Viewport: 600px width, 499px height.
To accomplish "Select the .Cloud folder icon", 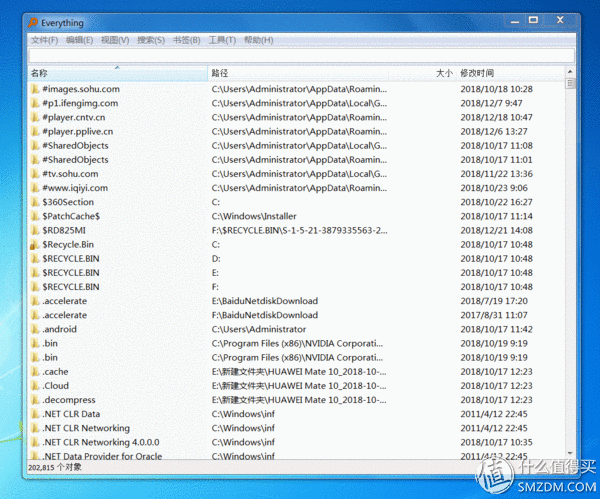I will [35, 386].
